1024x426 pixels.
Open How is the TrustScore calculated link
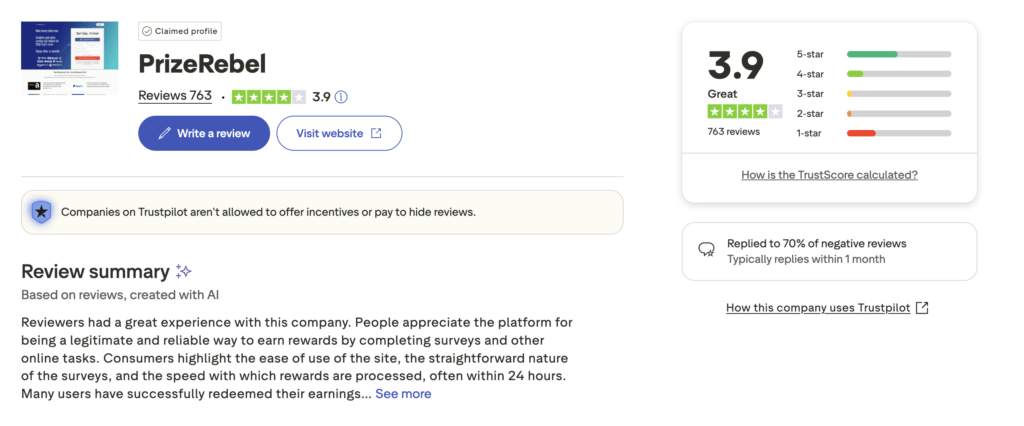(829, 175)
